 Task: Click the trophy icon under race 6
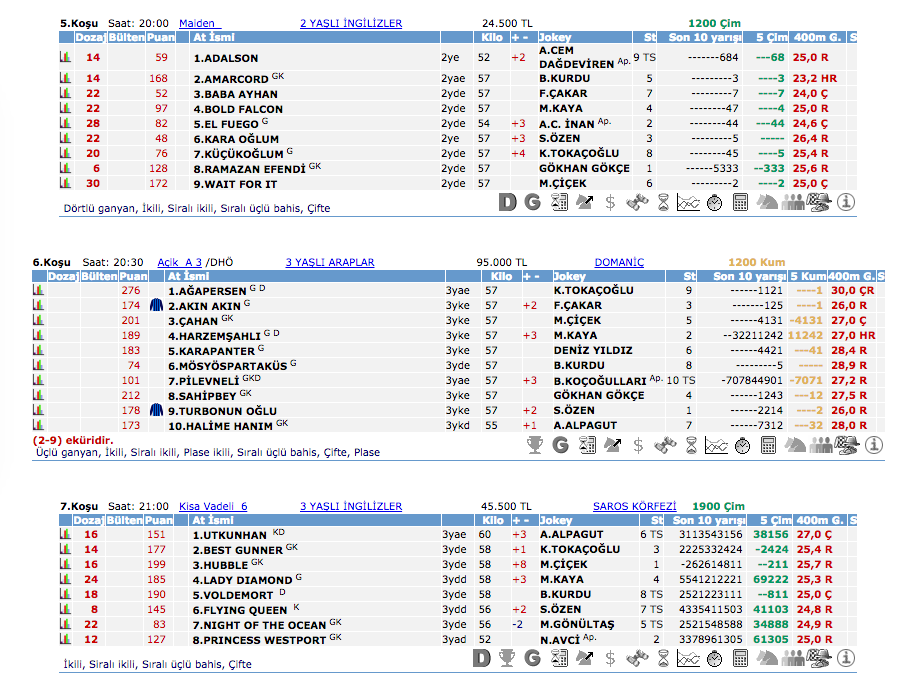(x=535, y=445)
